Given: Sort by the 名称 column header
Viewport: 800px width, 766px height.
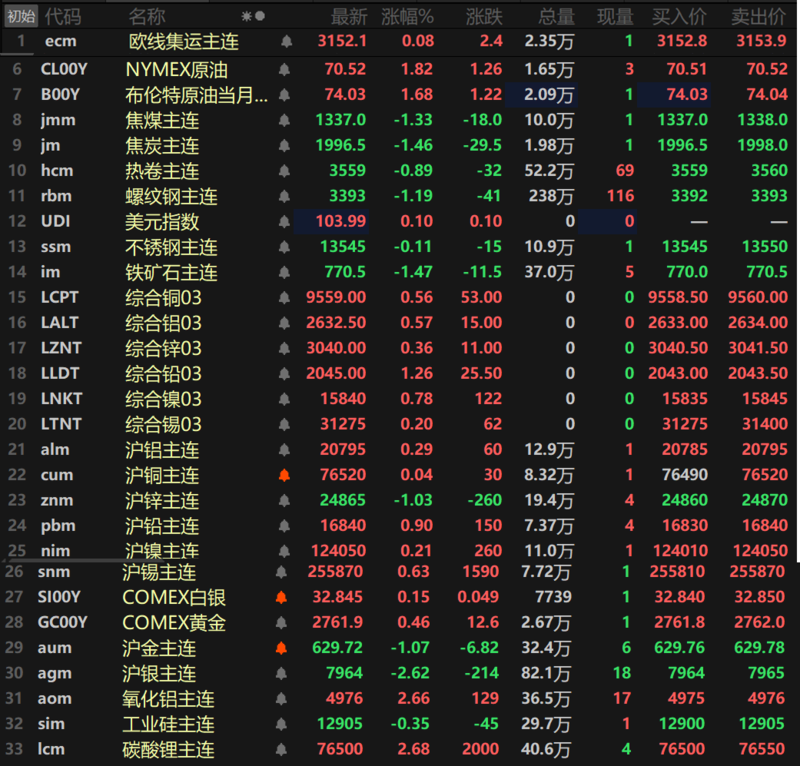Looking at the screenshot, I should click(x=147, y=17).
